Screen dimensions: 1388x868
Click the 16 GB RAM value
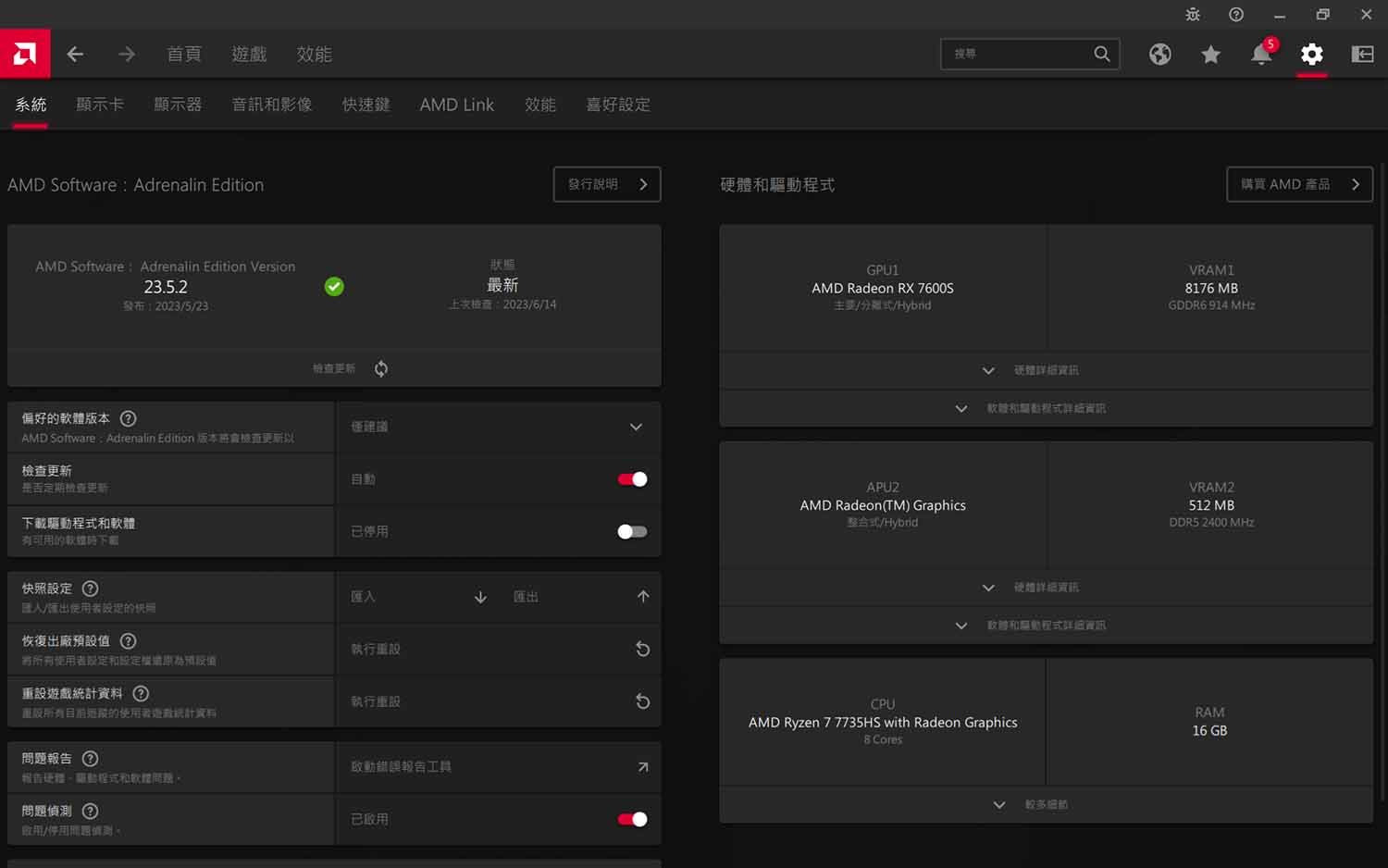click(x=1209, y=730)
